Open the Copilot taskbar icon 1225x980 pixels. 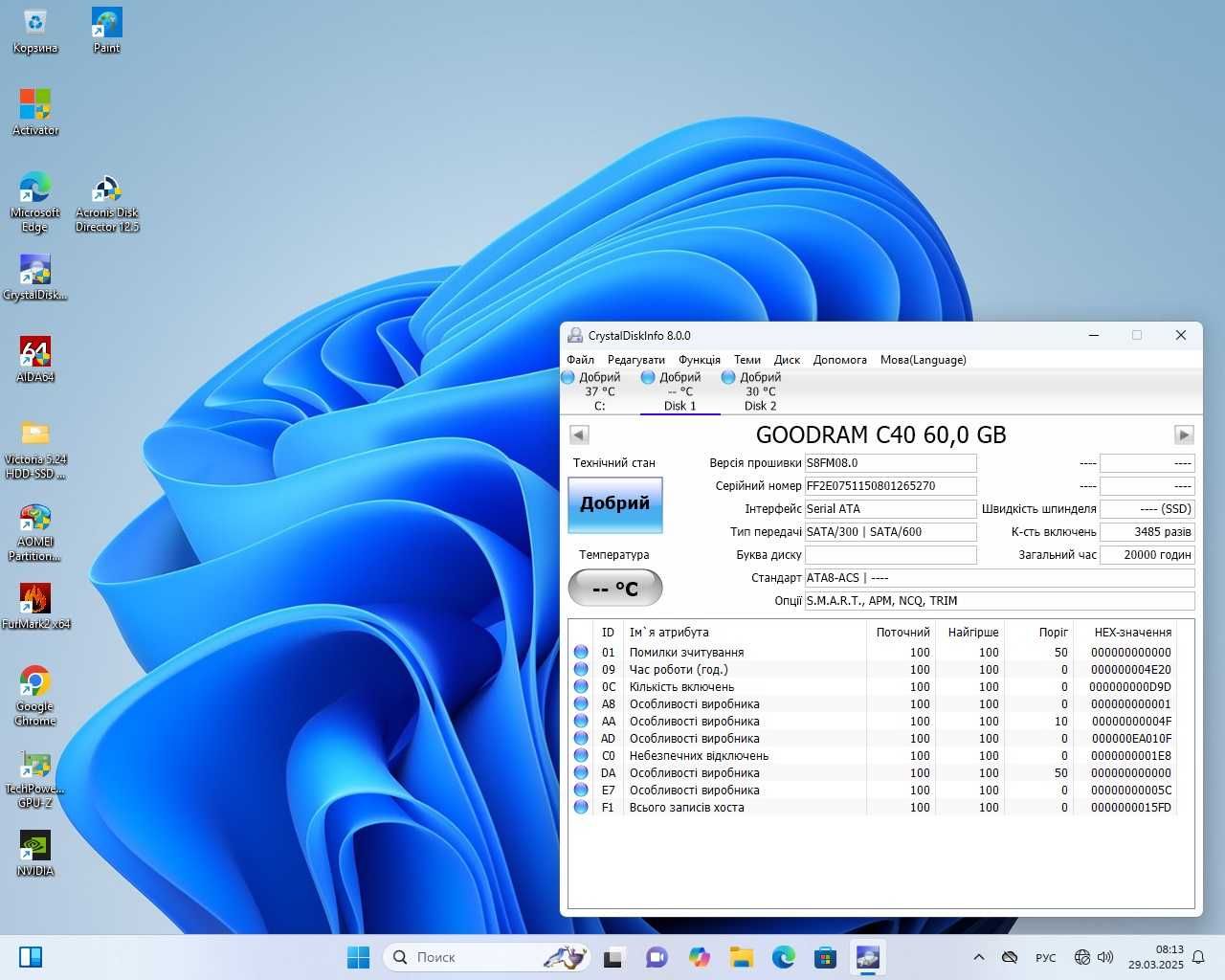click(x=700, y=957)
